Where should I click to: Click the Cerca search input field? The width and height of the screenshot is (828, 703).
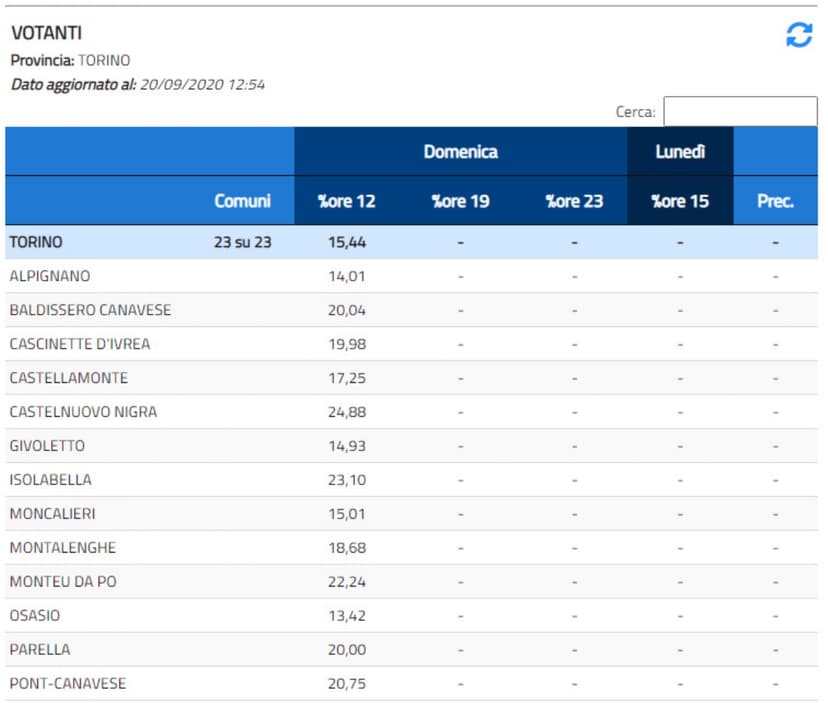[740, 111]
